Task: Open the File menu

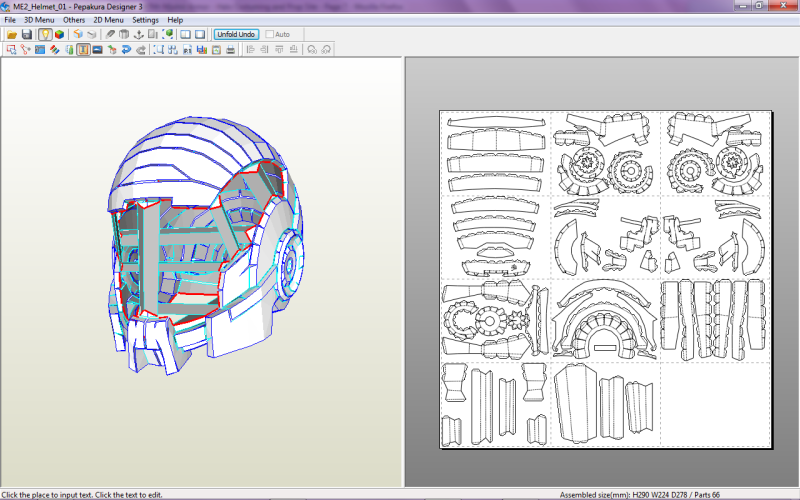Action: tap(10, 20)
